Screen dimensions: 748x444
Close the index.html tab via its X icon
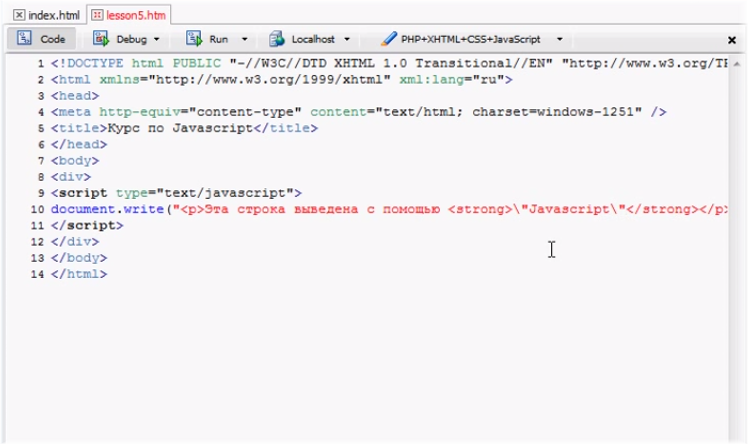point(19,15)
